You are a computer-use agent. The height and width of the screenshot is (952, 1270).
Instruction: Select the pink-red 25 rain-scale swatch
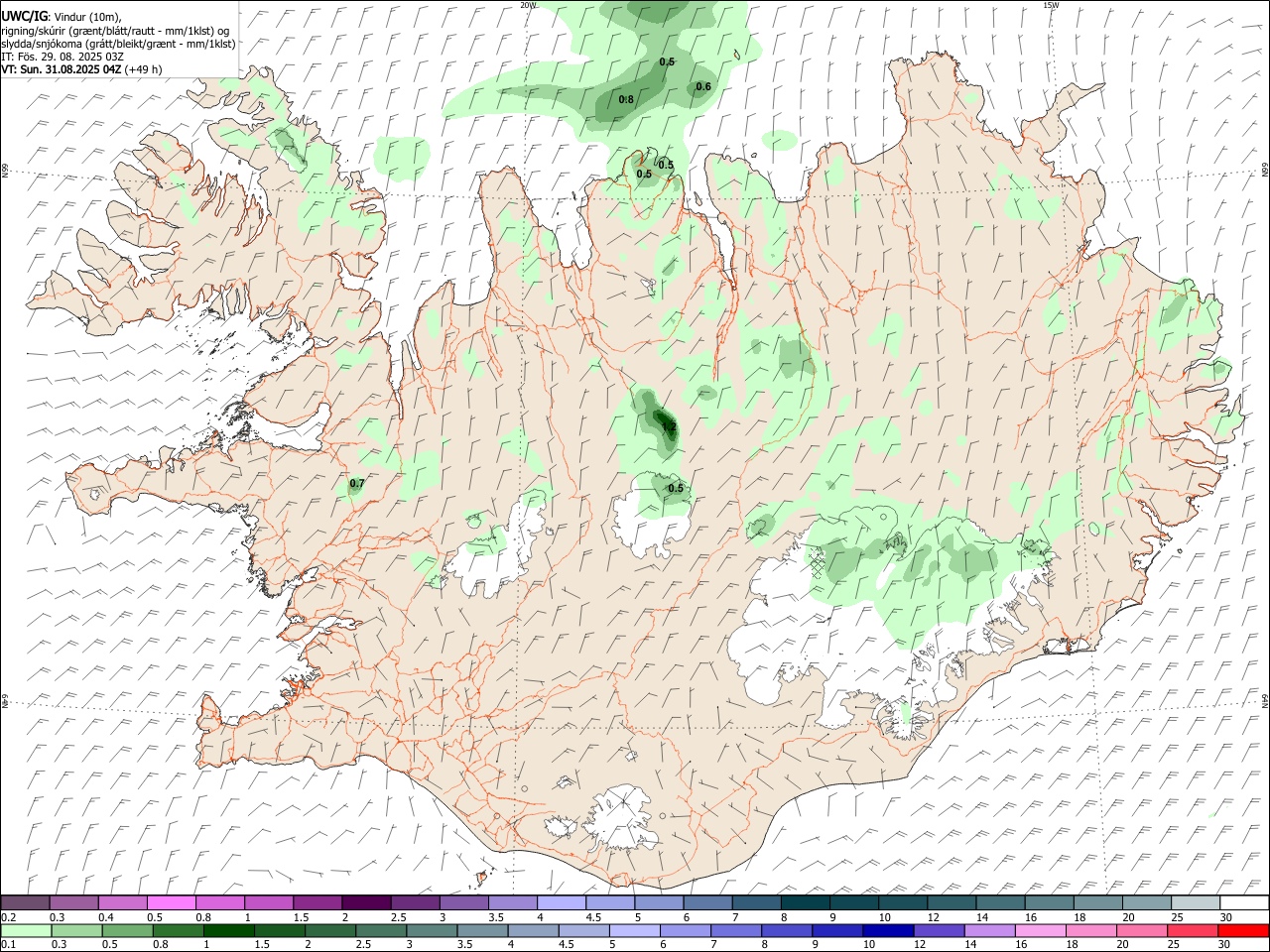[x=1192, y=931]
